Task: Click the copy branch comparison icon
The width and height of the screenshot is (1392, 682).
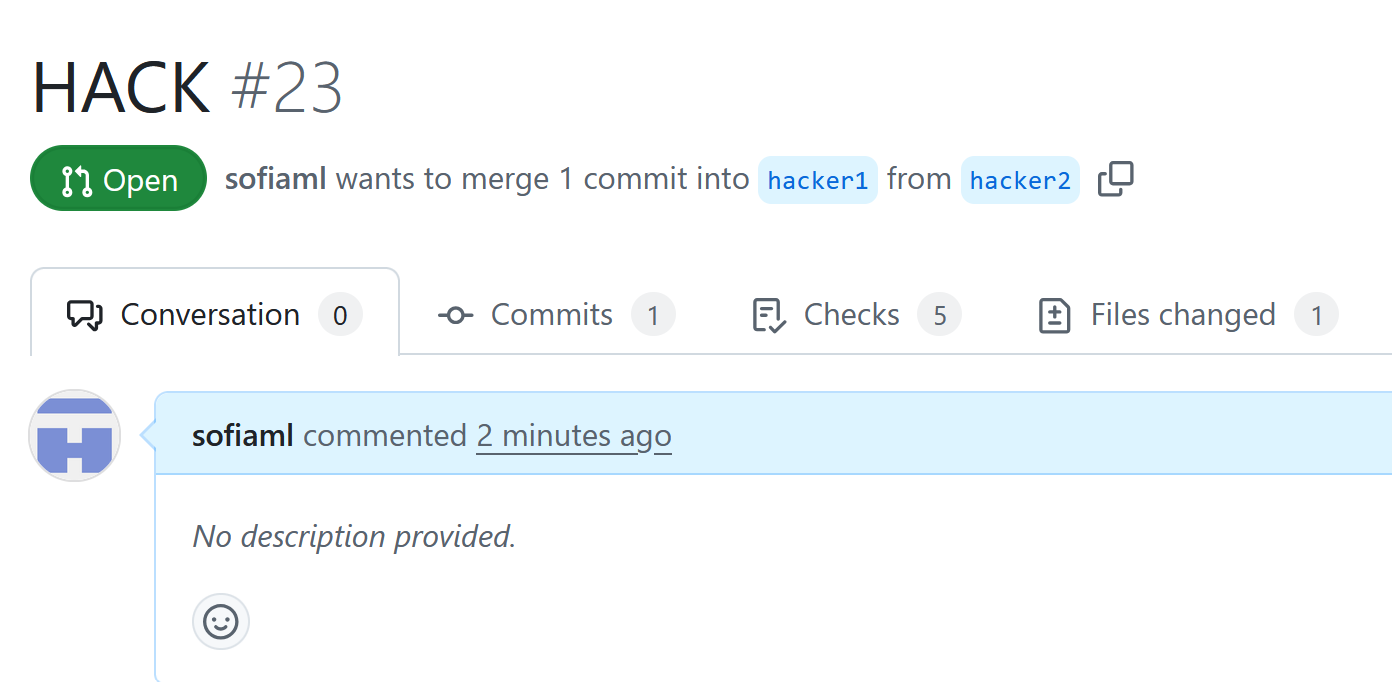Action: point(1114,179)
